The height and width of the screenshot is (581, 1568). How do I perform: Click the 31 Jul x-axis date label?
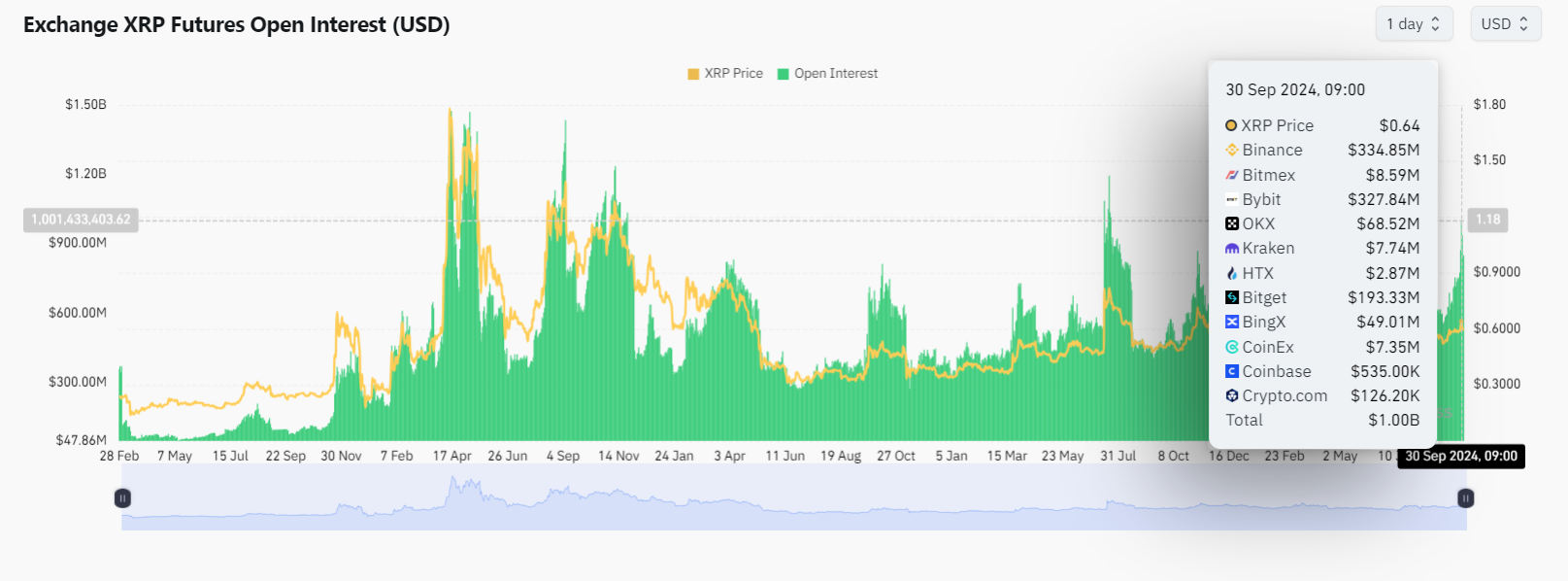(1118, 456)
